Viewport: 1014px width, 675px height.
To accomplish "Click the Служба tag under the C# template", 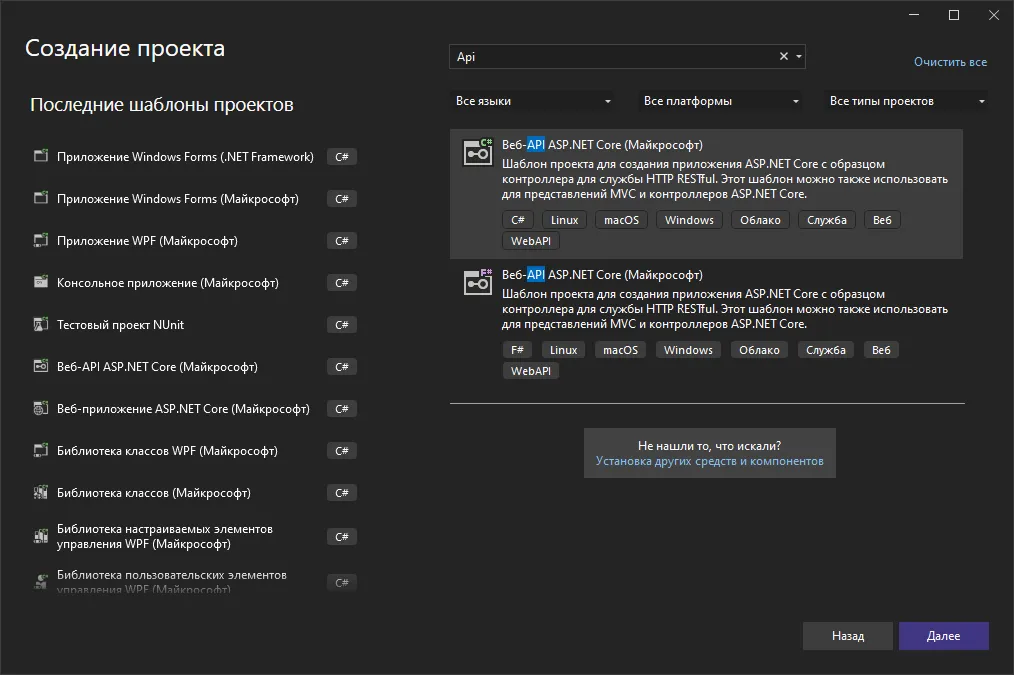I will coord(826,220).
